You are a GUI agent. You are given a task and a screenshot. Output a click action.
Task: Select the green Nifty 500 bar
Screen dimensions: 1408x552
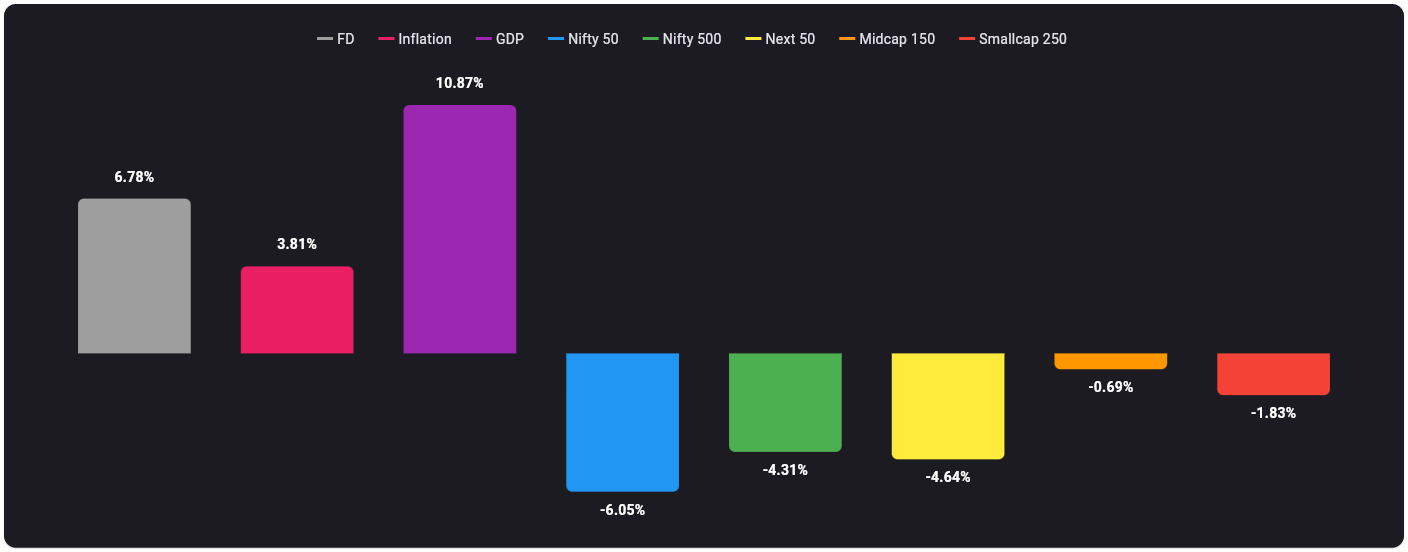(785, 402)
